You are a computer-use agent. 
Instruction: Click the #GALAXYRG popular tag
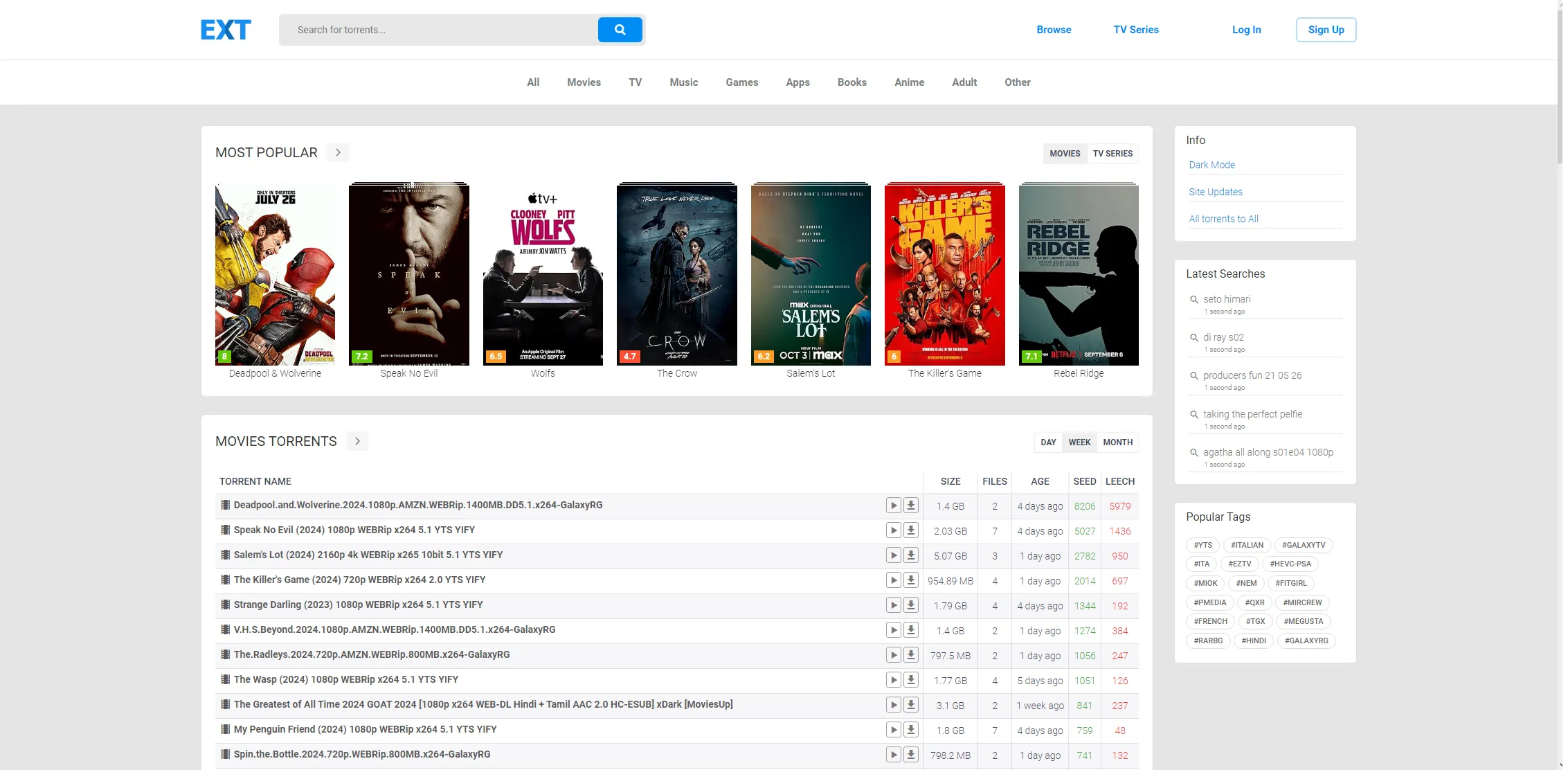click(x=1306, y=641)
